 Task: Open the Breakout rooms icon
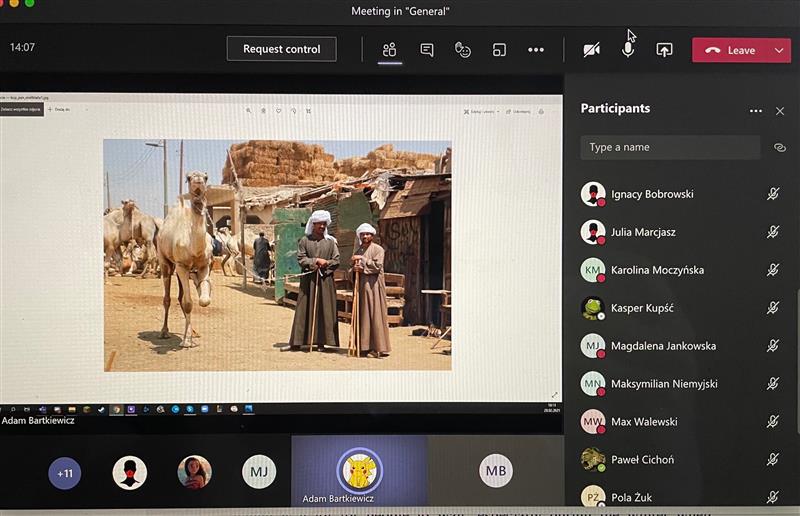click(499, 49)
